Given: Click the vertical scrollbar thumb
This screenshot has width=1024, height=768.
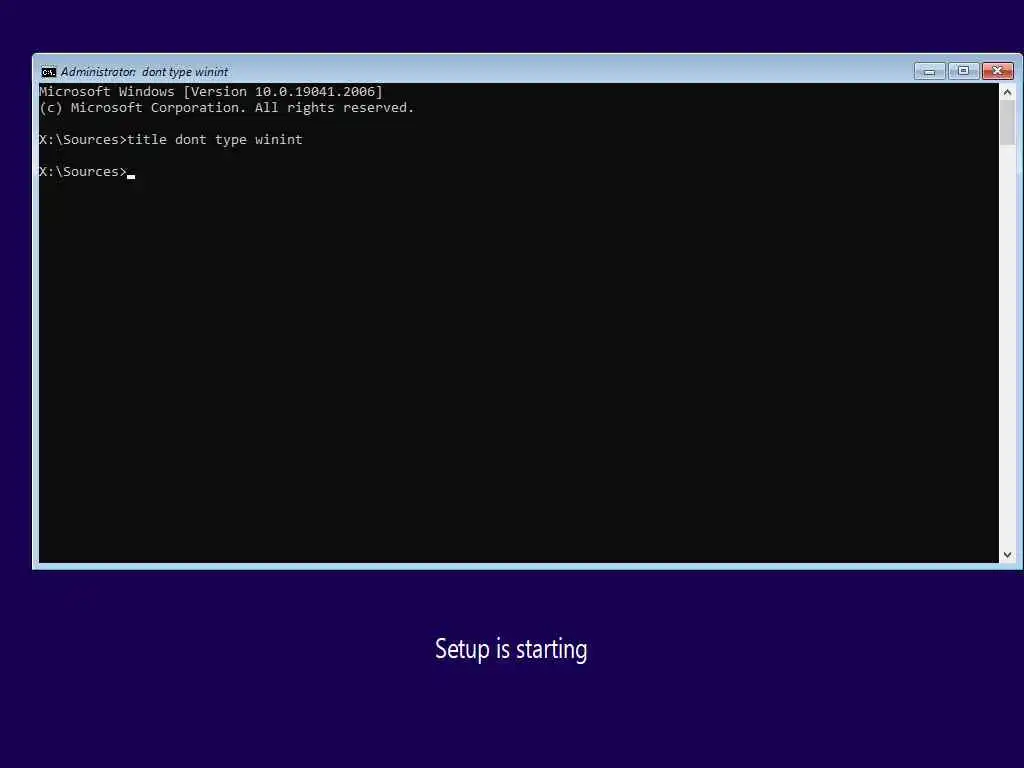Looking at the screenshot, I should tap(1007, 123).
